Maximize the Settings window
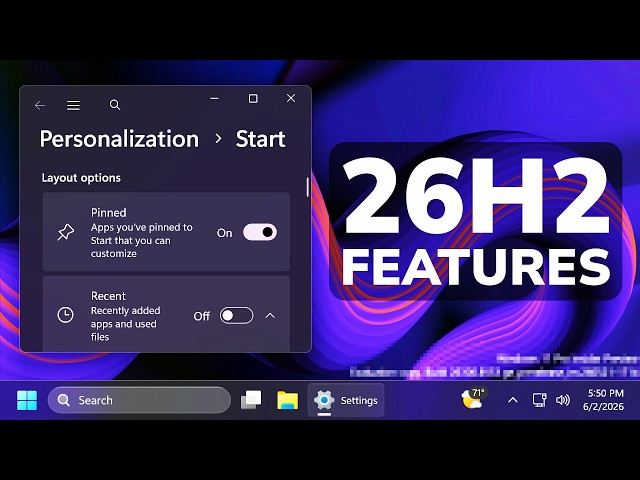 [x=253, y=99]
